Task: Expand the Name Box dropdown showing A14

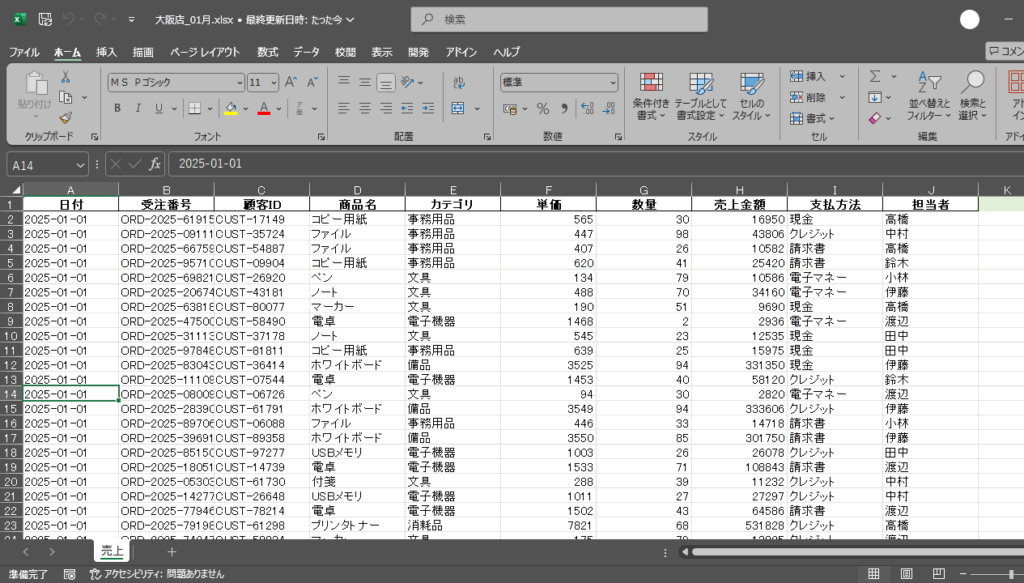Action: 81,164
